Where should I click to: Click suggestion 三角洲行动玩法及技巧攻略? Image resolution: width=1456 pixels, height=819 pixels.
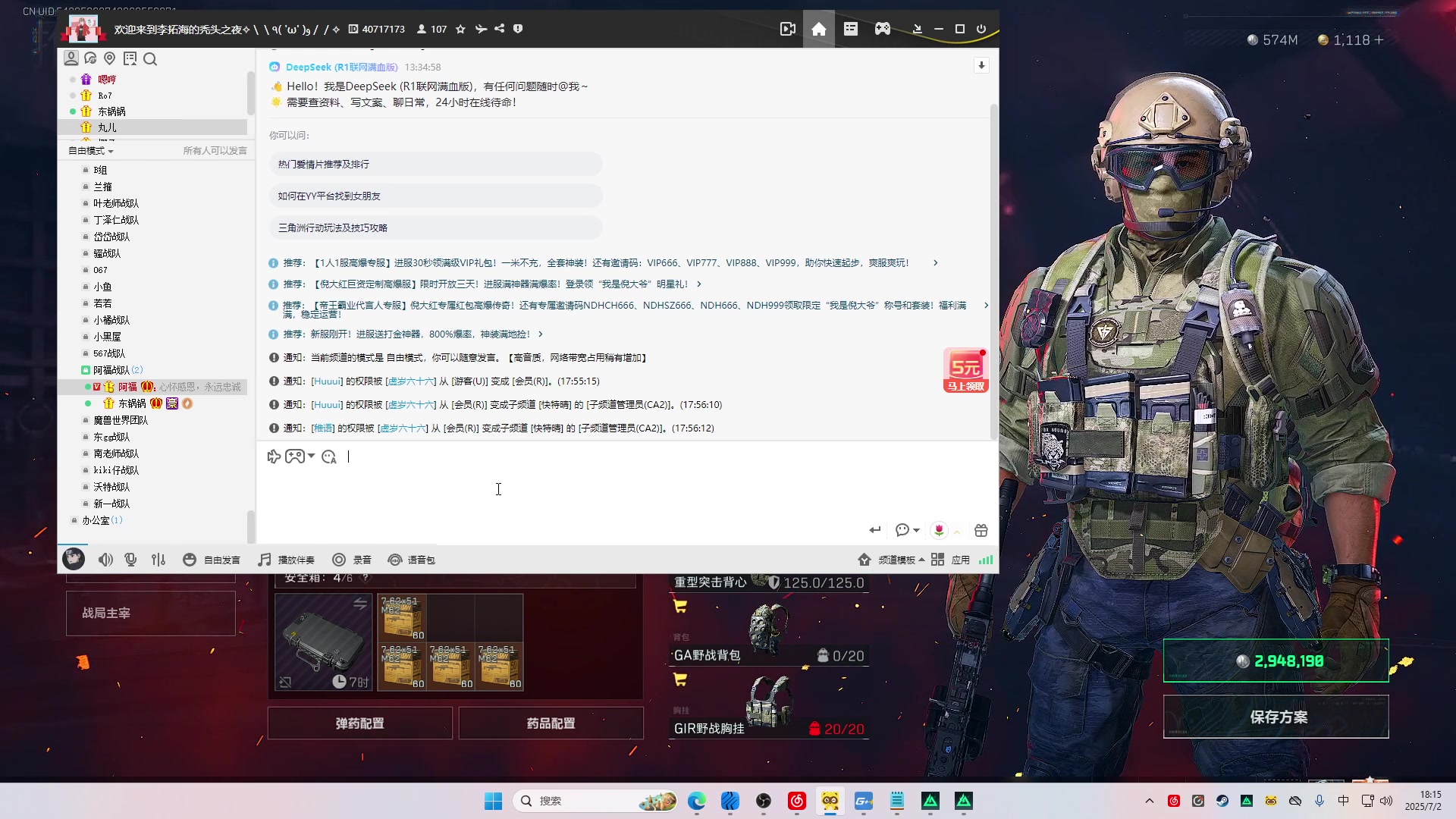coord(435,227)
